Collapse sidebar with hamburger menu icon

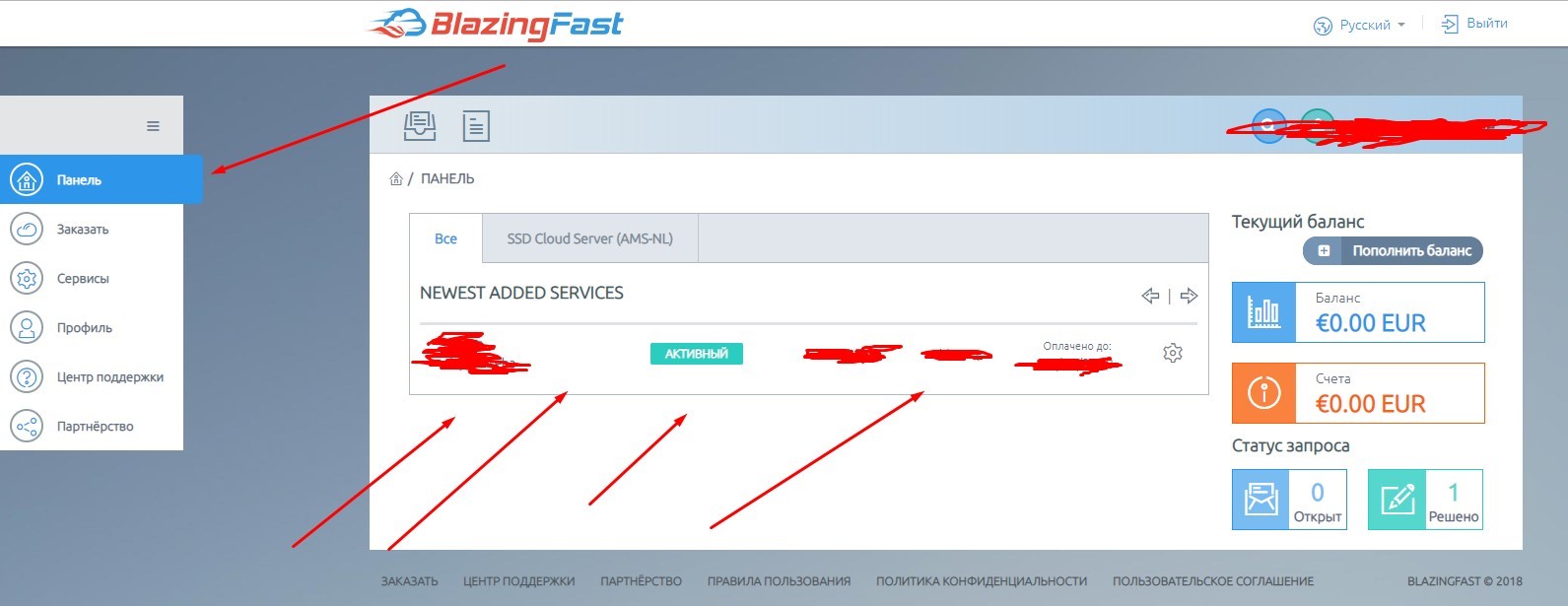(153, 126)
